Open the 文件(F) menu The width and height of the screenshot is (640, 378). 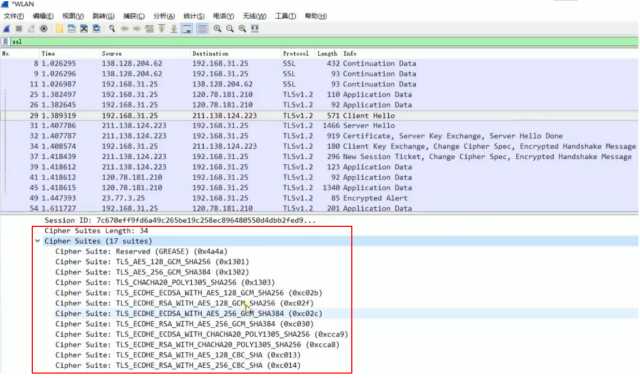[13, 16]
